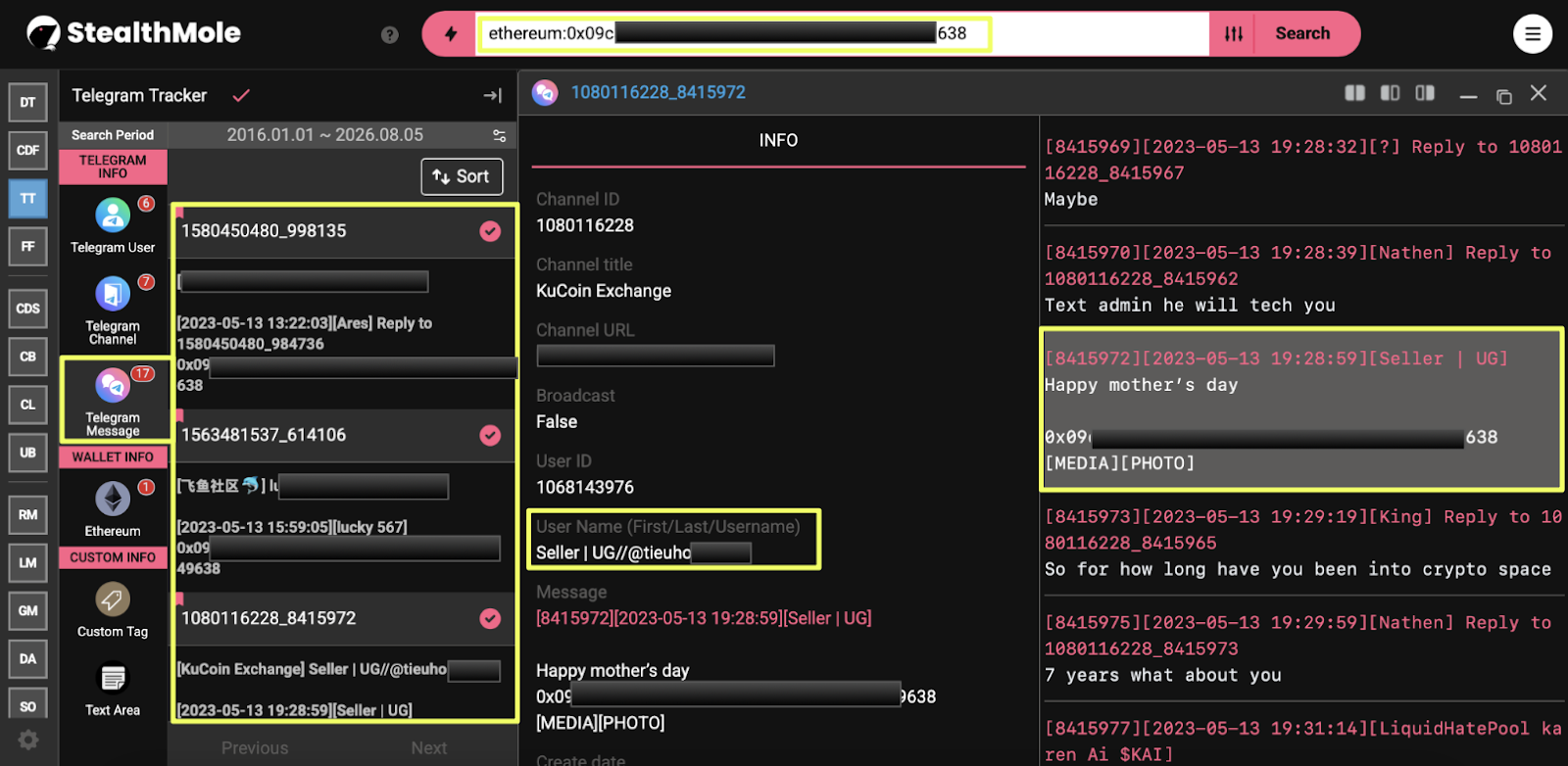This screenshot has width=1568, height=766.
Task: Click the lightning bolt quick search icon
Action: point(451,34)
